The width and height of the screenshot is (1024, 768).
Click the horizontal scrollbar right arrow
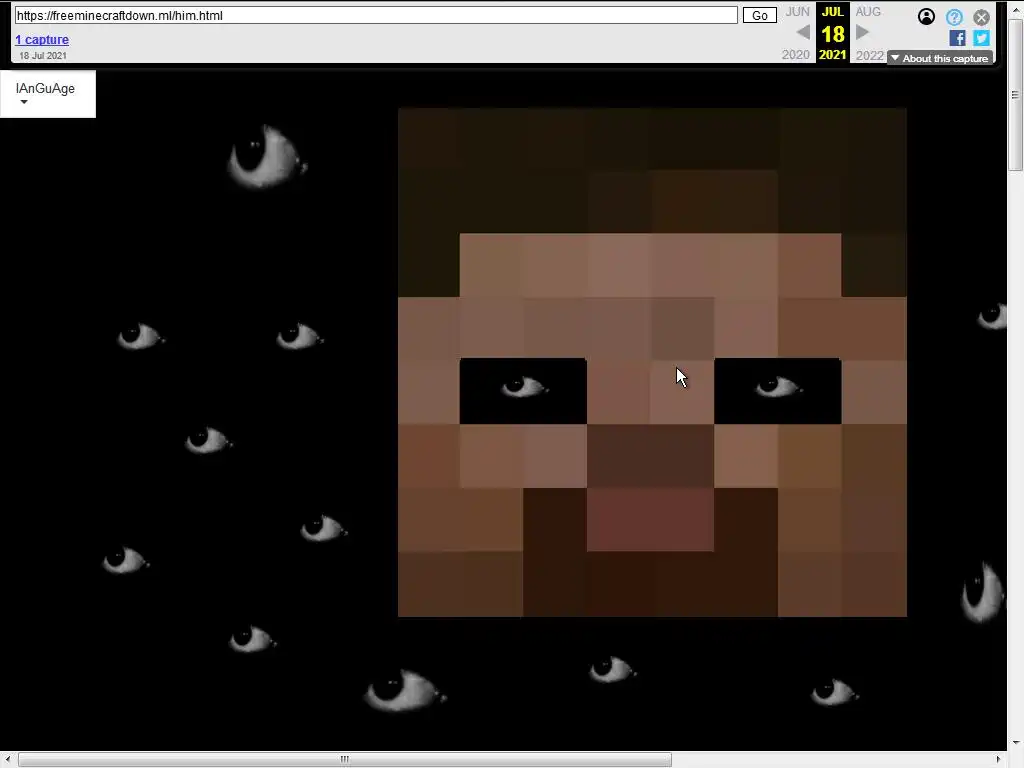click(999, 760)
